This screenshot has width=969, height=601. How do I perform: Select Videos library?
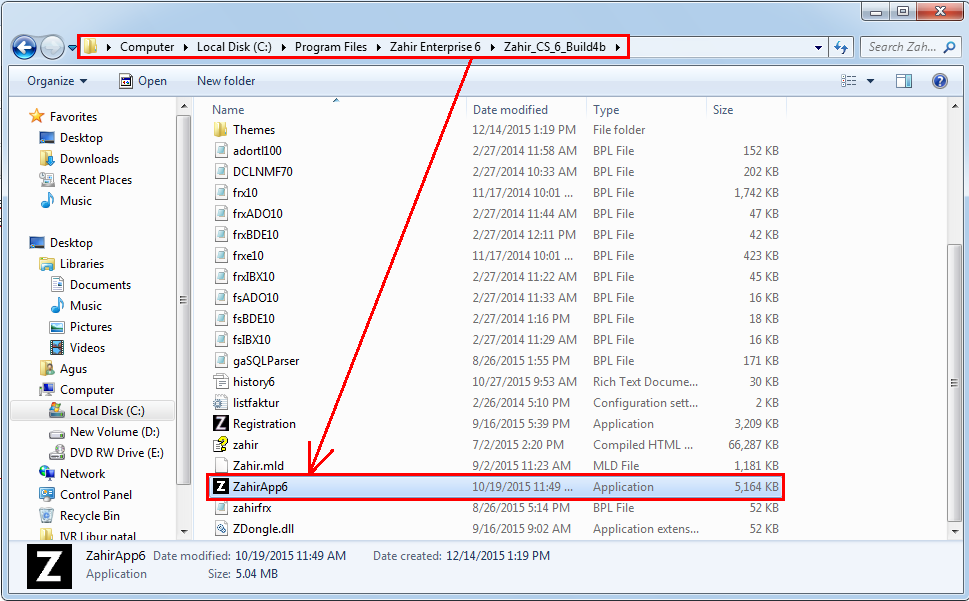click(x=87, y=348)
